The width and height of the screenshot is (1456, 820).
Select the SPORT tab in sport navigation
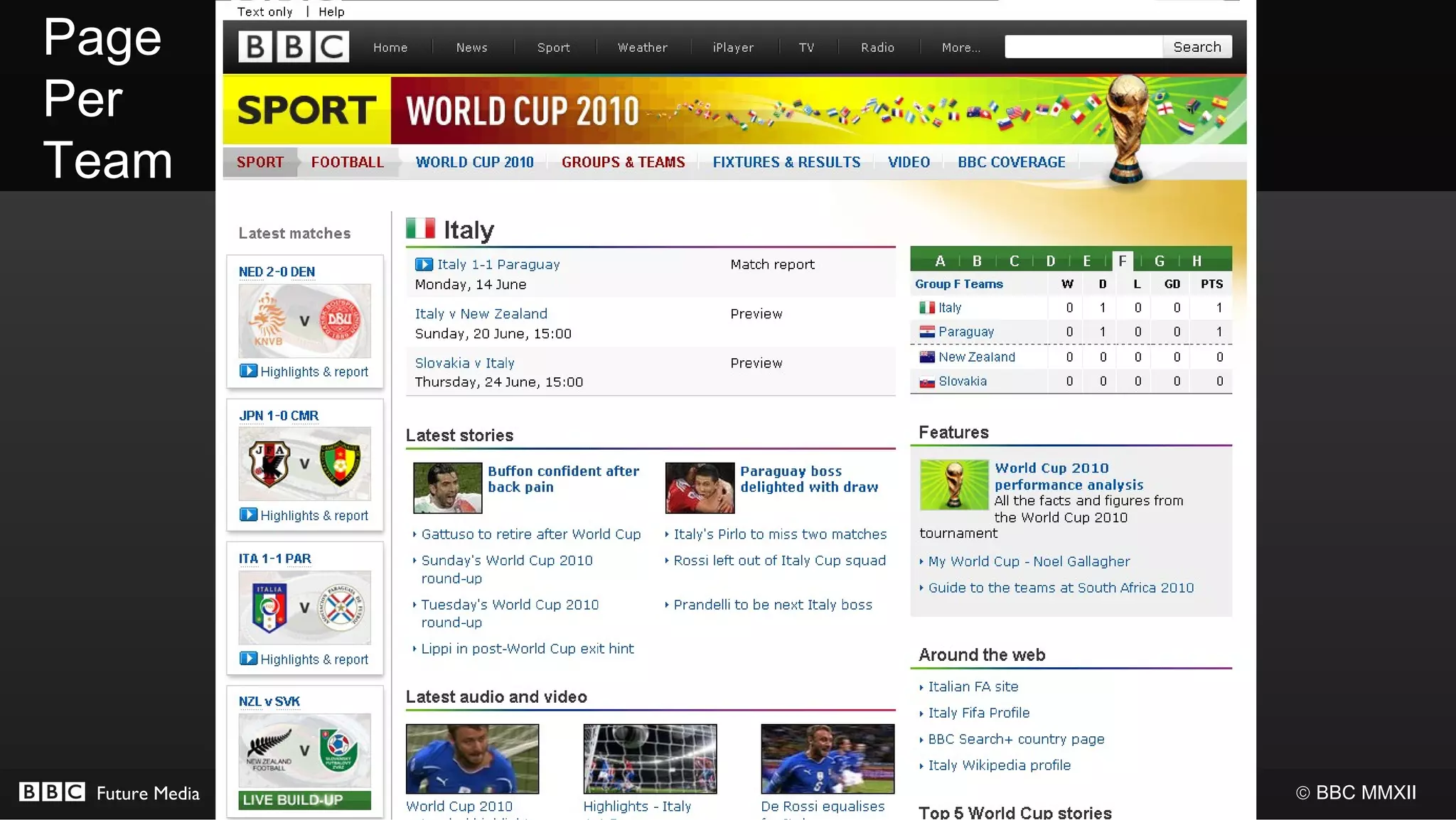pyautogui.click(x=260, y=162)
